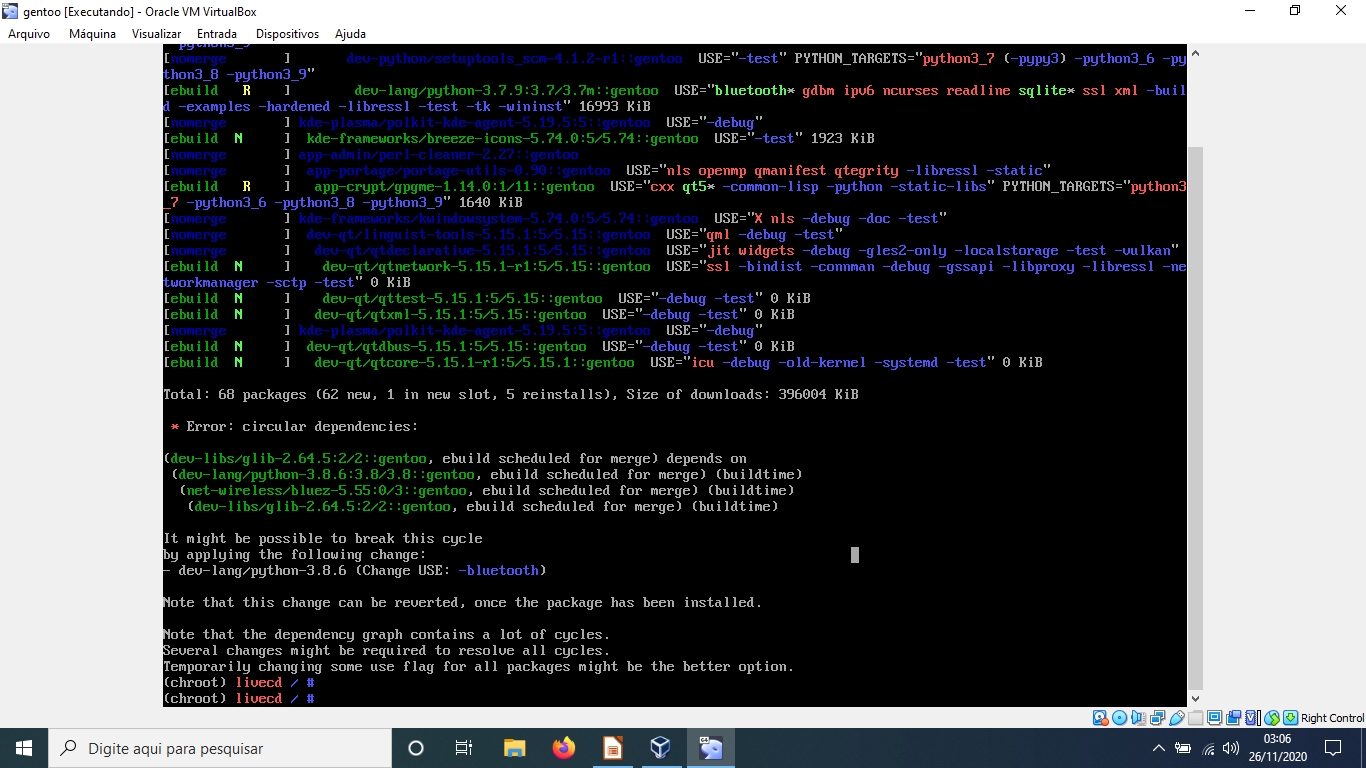The height and width of the screenshot is (768, 1366).
Task: Click the USB devices indicator
Action: point(1177,718)
